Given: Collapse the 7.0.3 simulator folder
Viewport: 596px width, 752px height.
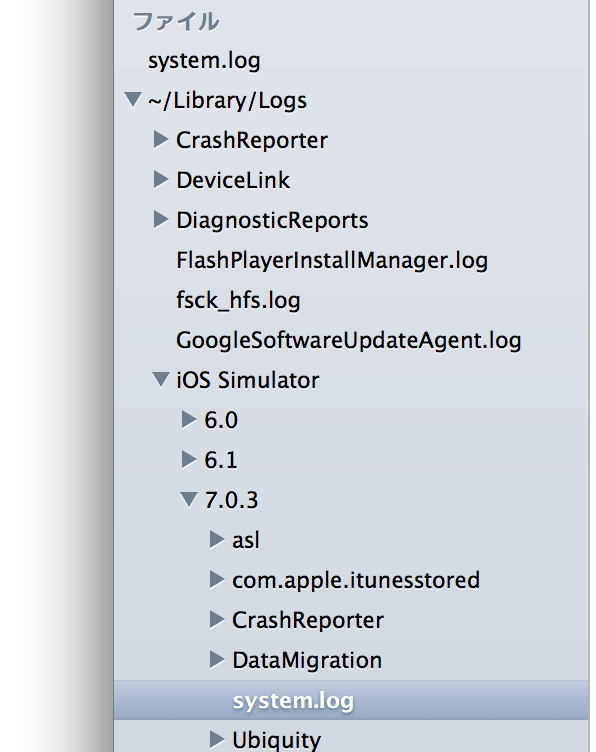Looking at the screenshot, I should [189, 499].
